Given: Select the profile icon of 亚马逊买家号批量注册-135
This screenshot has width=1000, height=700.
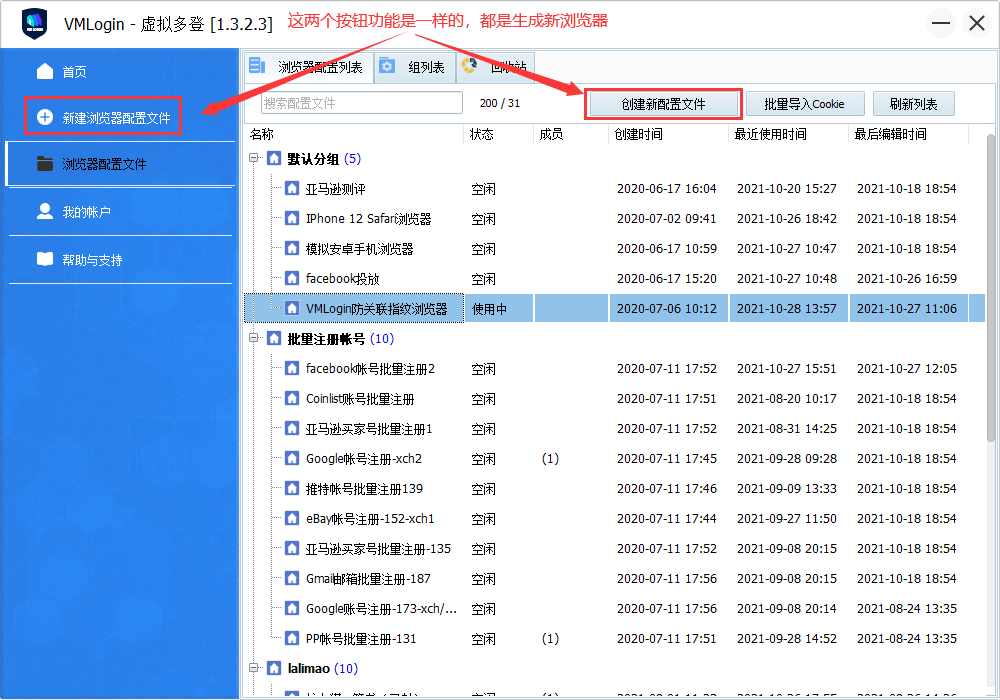Looking at the screenshot, I should (x=291, y=548).
